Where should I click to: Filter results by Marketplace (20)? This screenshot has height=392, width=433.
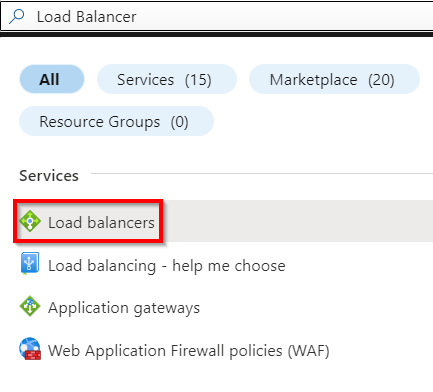(x=334, y=79)
